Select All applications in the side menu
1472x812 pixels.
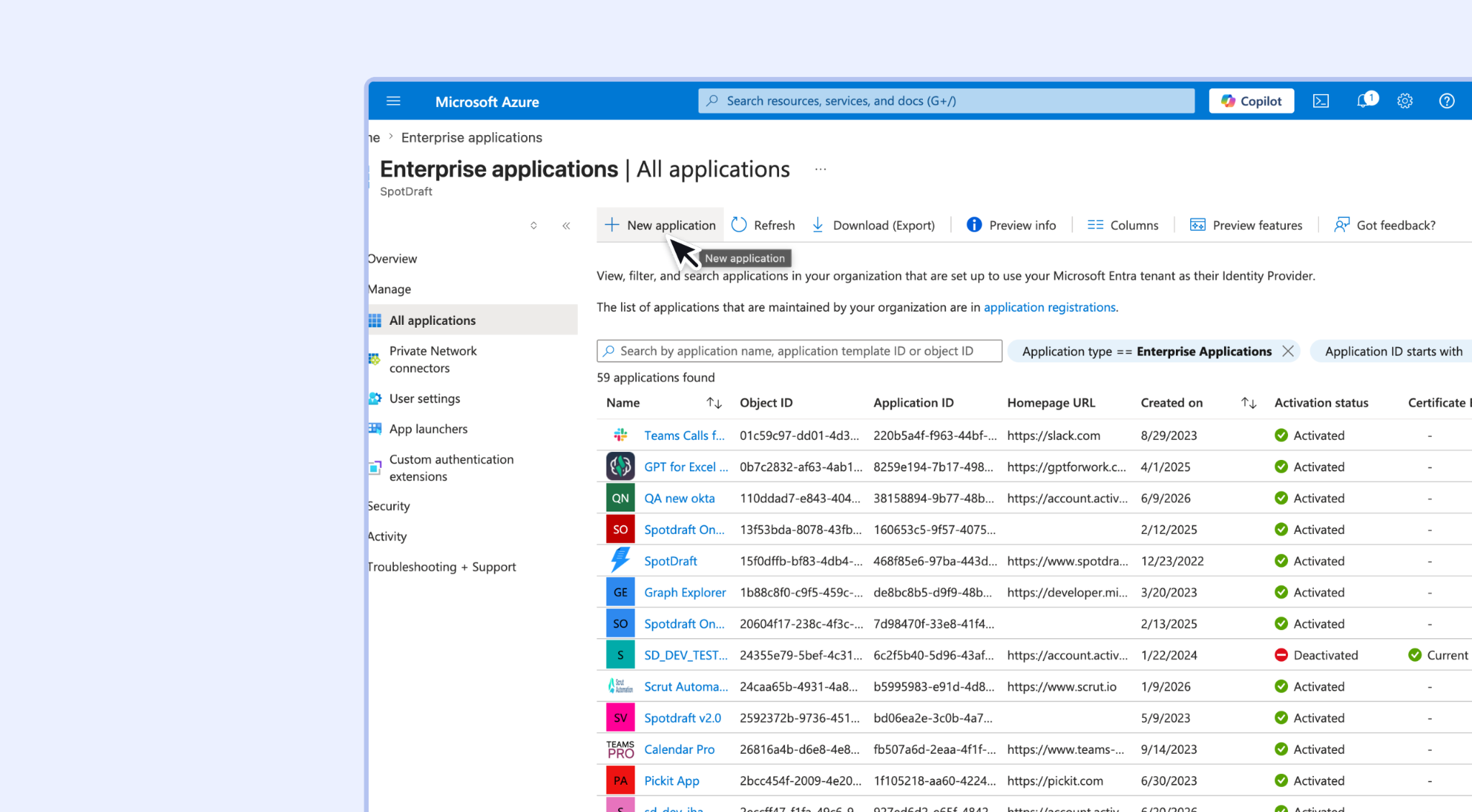pos(473,320)
